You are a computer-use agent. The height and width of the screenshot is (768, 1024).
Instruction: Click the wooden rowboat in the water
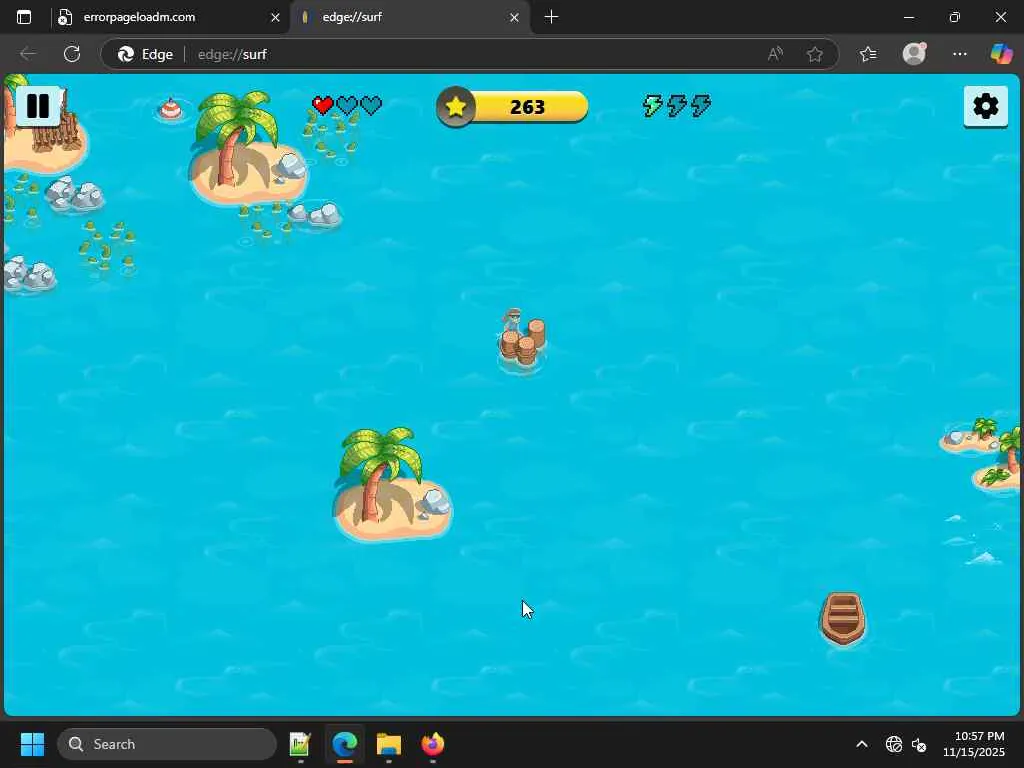(842, 618)
